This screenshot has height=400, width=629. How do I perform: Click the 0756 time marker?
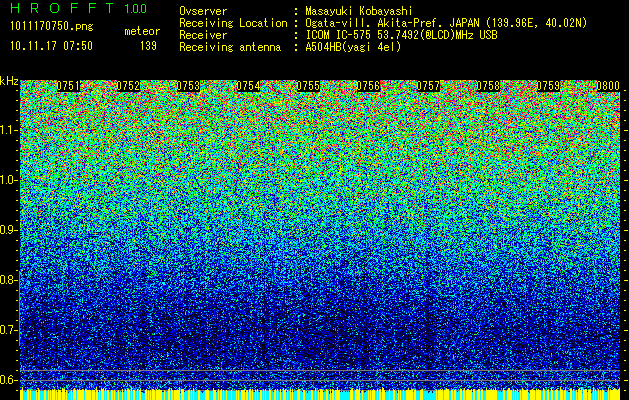pos(368,86)
